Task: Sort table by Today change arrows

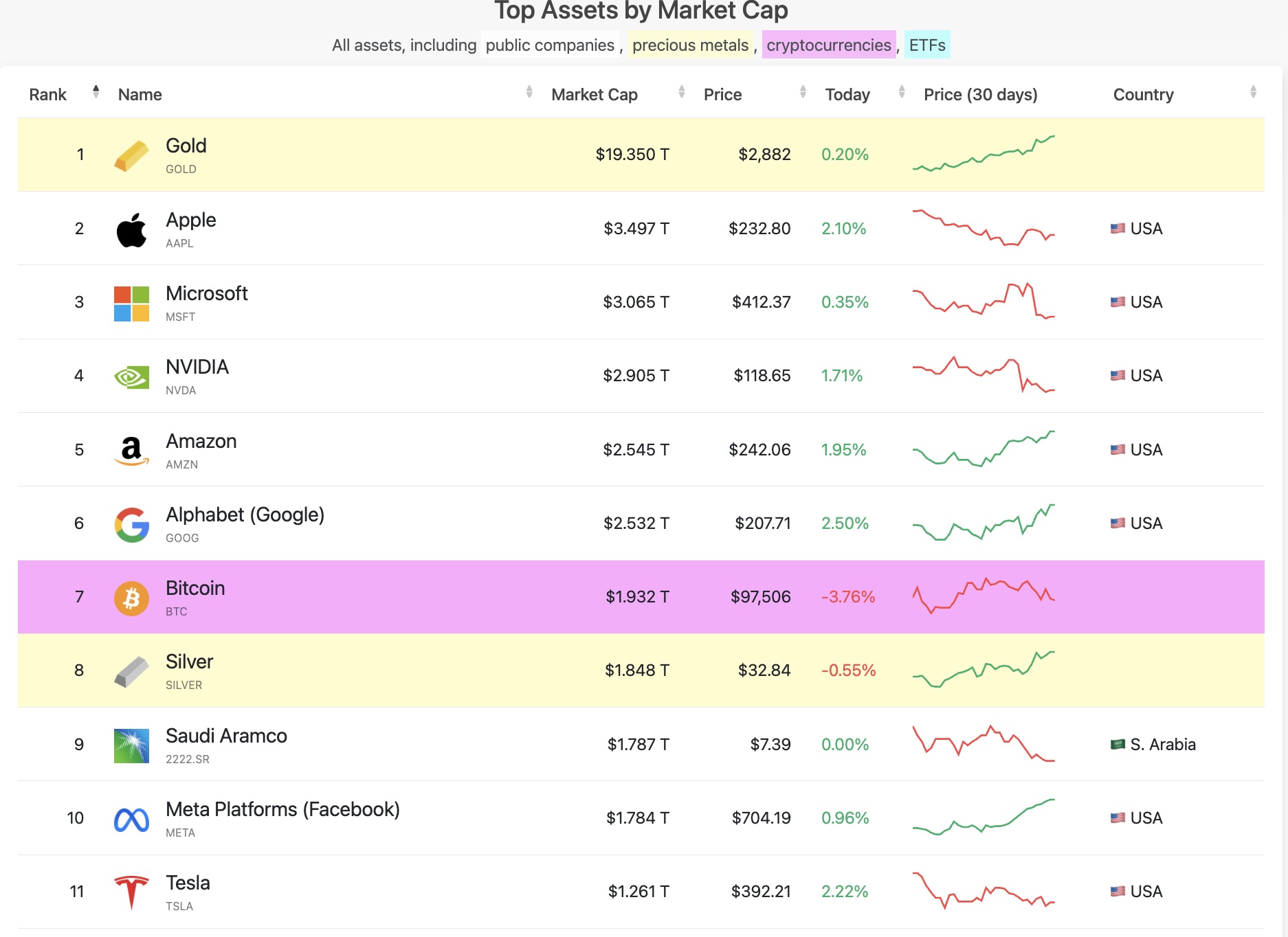Action: pos(902,91)
